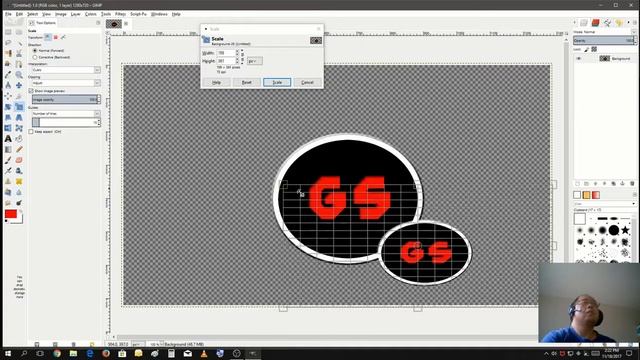Select the Paintbrush tool
Viewport: 640px width, 360px height.
coord(8,160)
